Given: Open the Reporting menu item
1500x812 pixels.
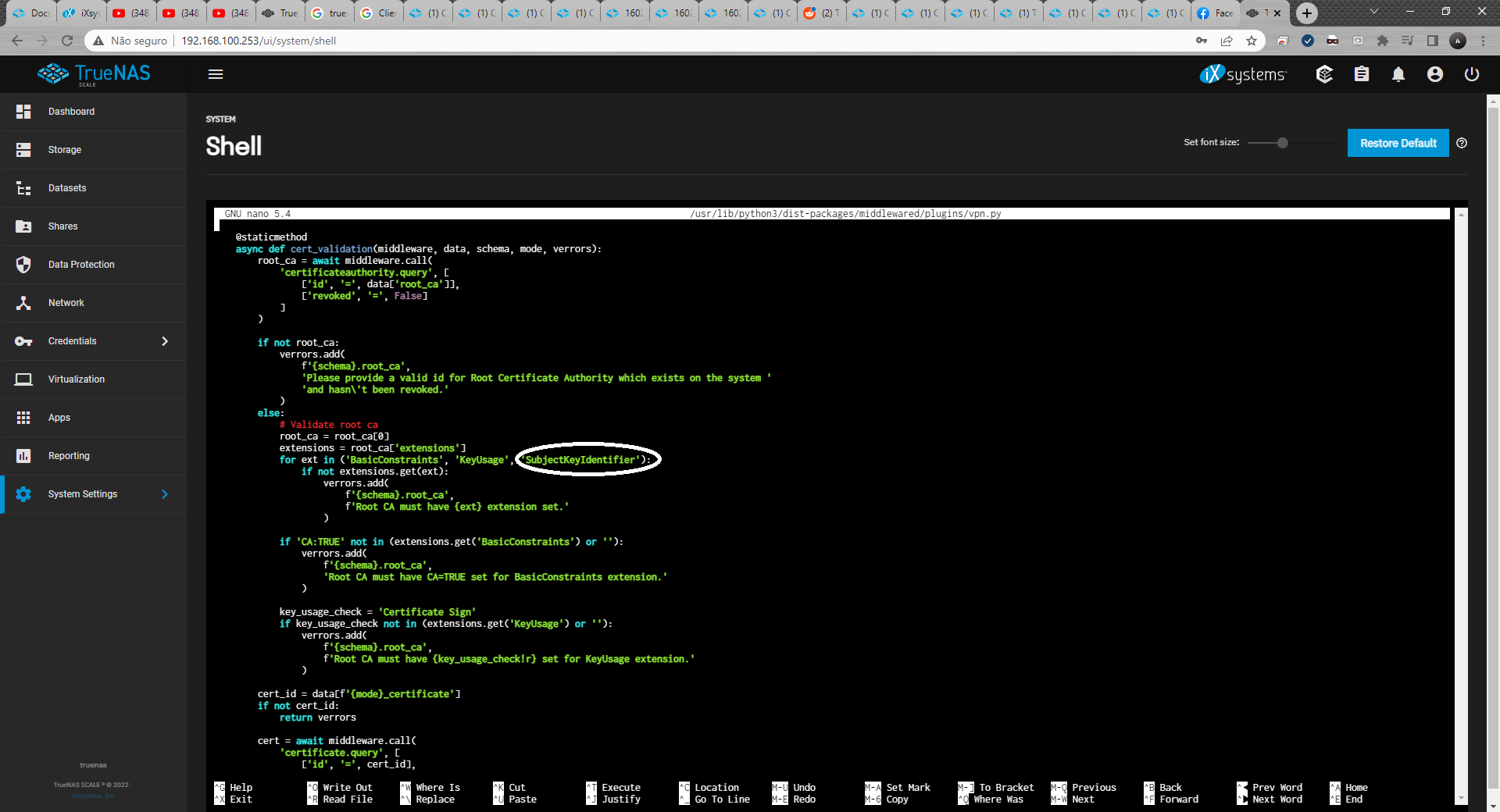Looking at the screenshot, I should [x=94, y=456].
